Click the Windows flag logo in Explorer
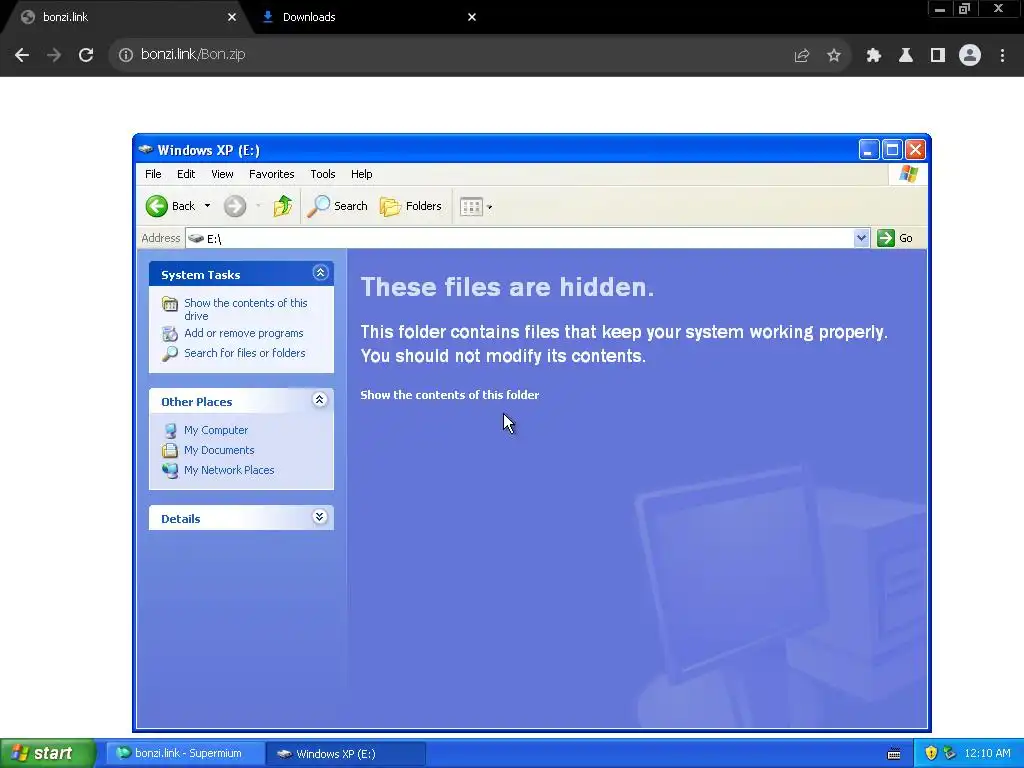This screenshot has height=768, width=1024. pyautogui.click(x=908, y=174)
